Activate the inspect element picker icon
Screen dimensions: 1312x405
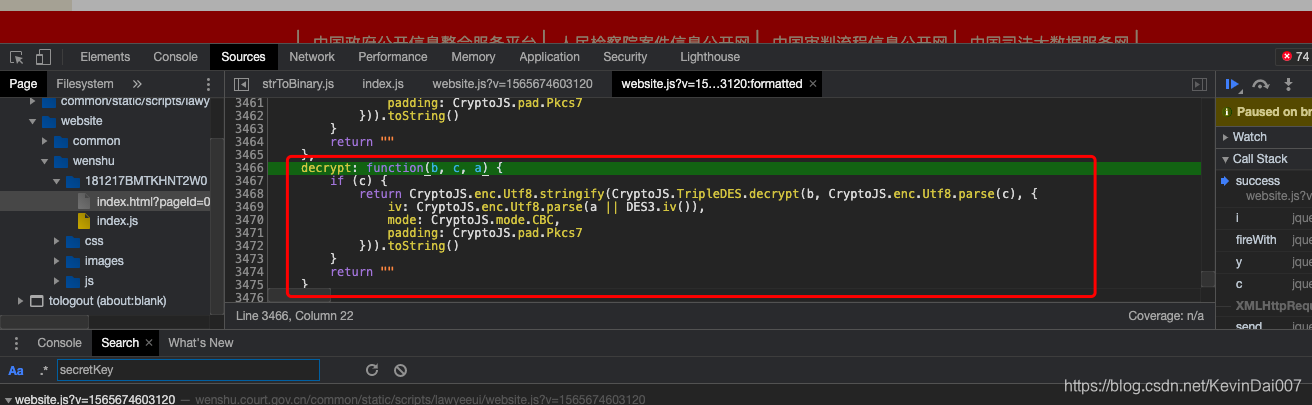pos(17,57)
